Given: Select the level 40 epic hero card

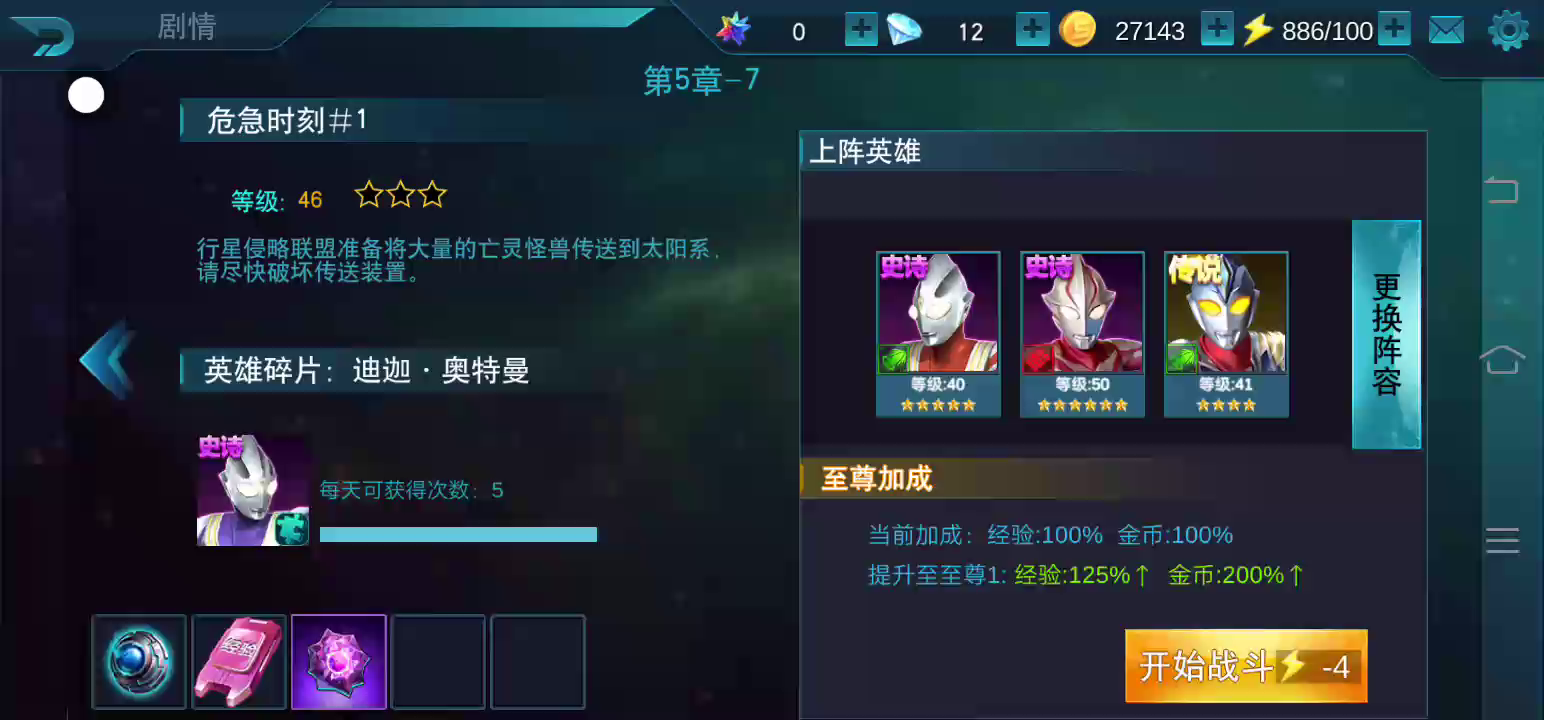Looking at the screenshot, I should pyautogui.click(x=938, y=334).
